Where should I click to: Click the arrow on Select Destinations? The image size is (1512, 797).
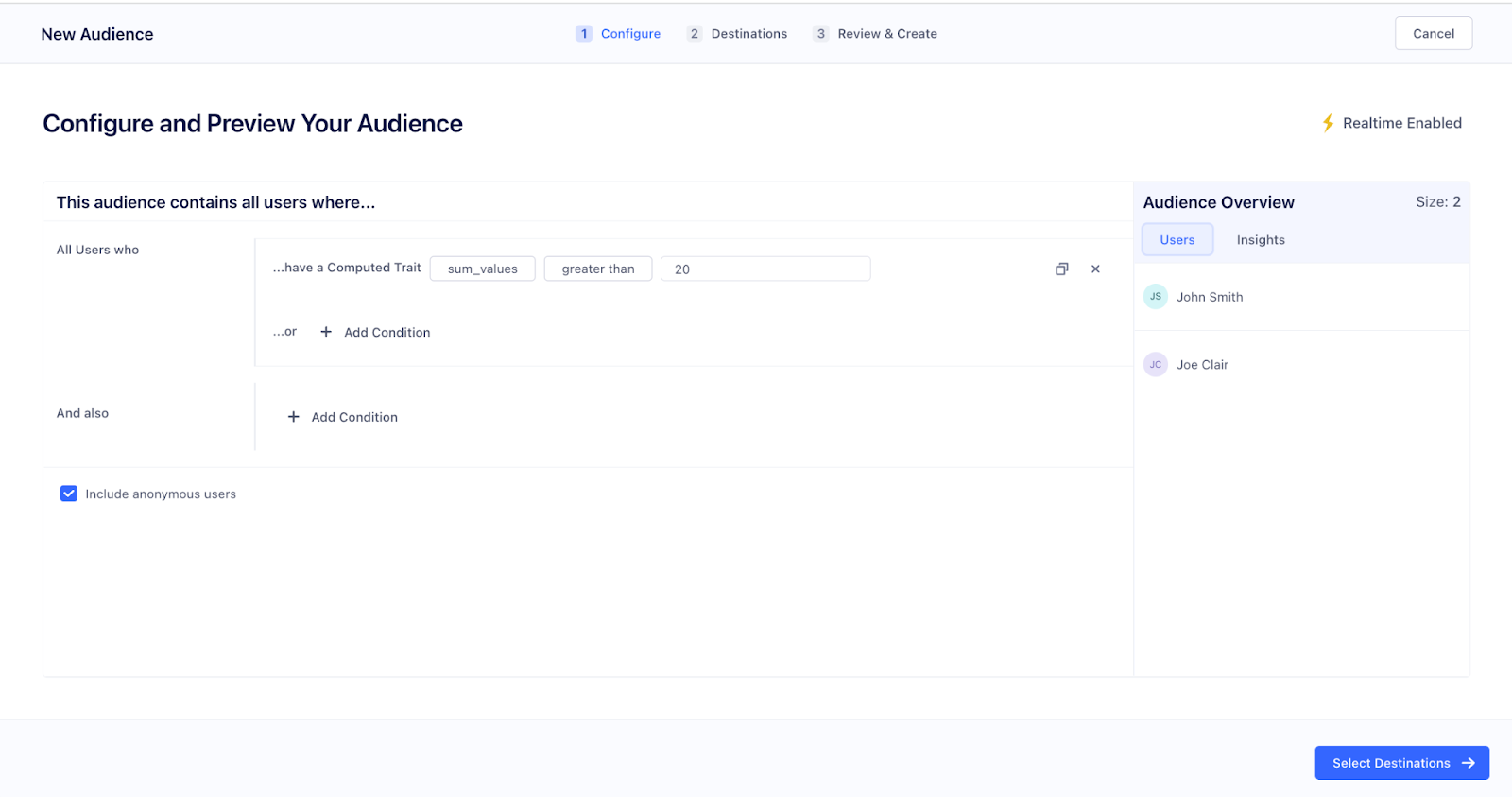(1469, 763)
